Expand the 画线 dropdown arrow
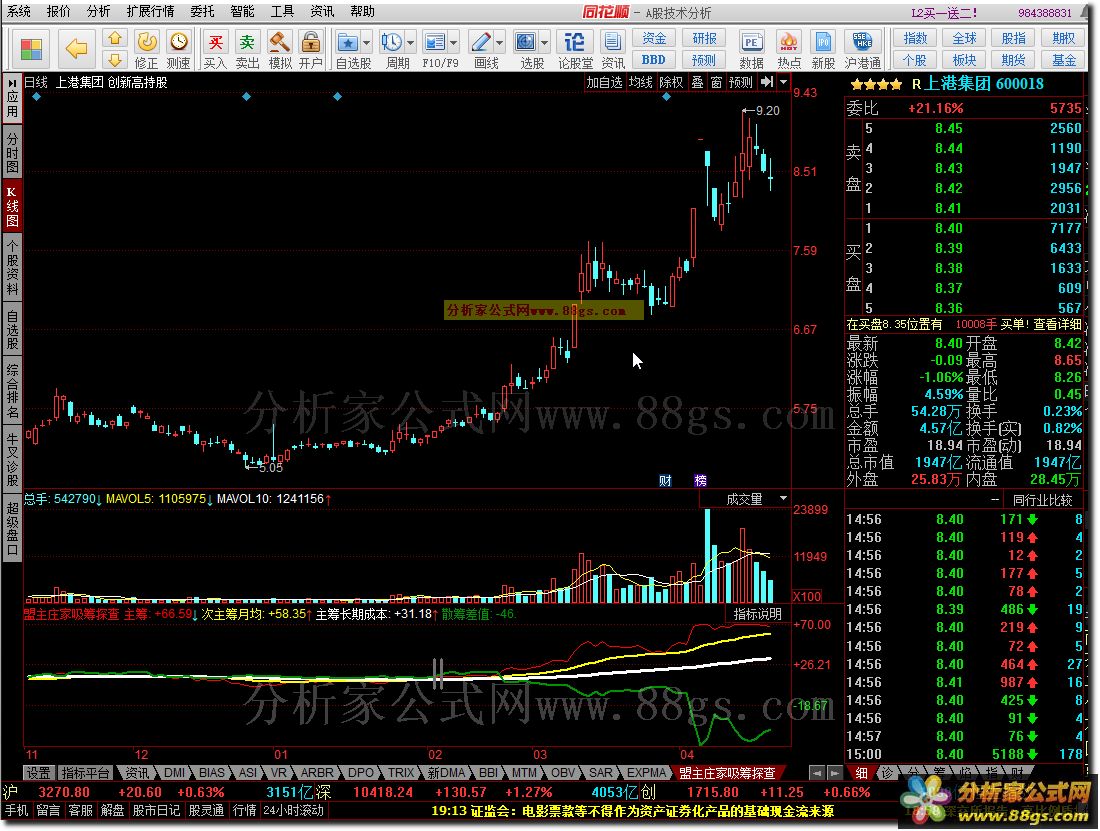 [x=499, y=43]
